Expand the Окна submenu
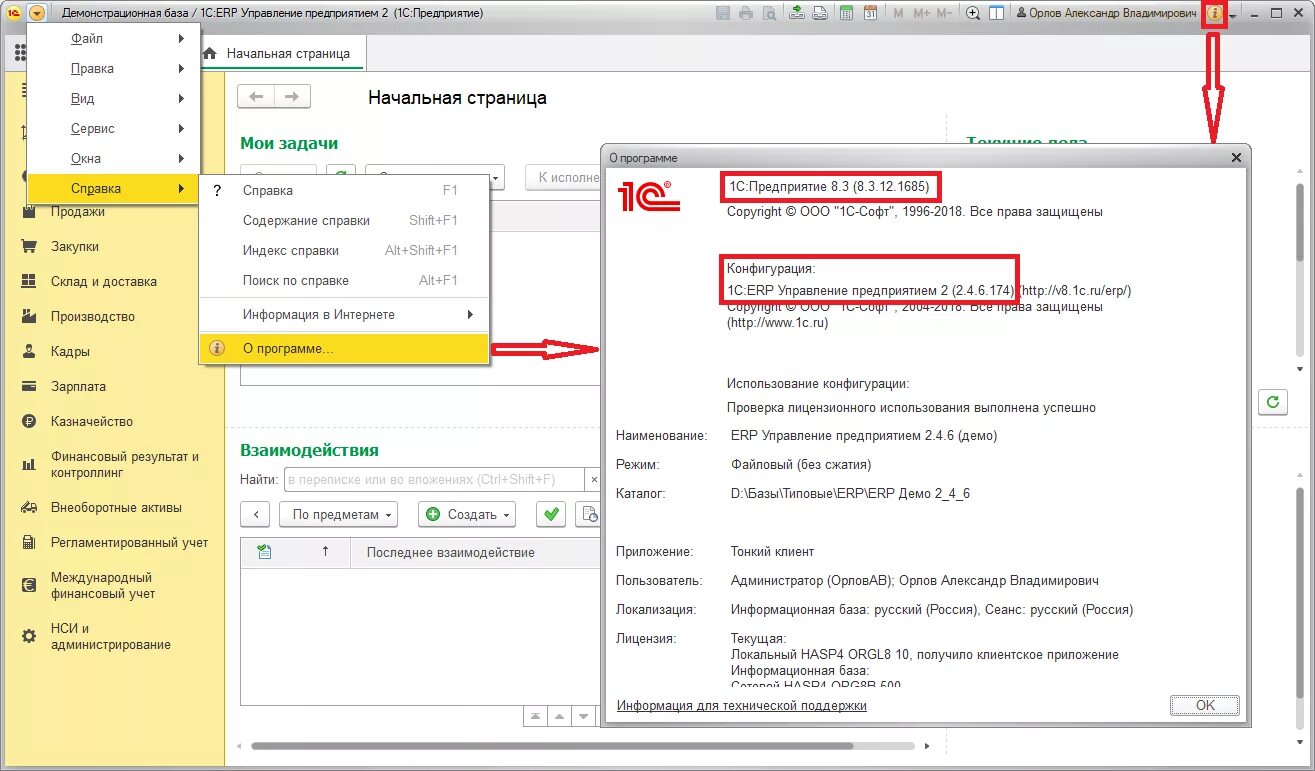Viewport: 1315px width, 771px height. [x=114, y=159]
